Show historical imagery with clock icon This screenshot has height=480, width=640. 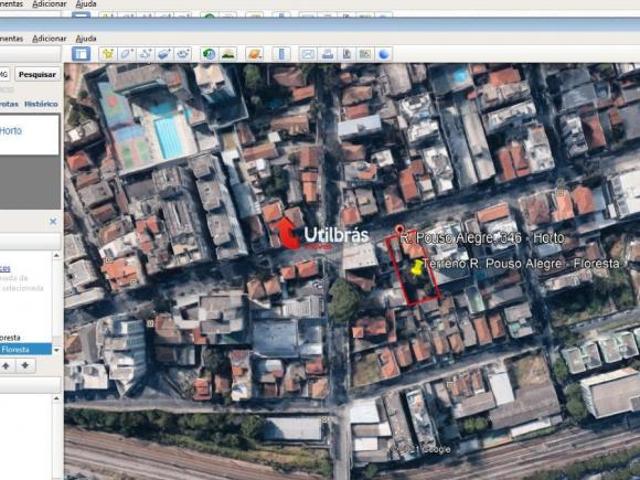pyautogui.click(x=209, y=53)
